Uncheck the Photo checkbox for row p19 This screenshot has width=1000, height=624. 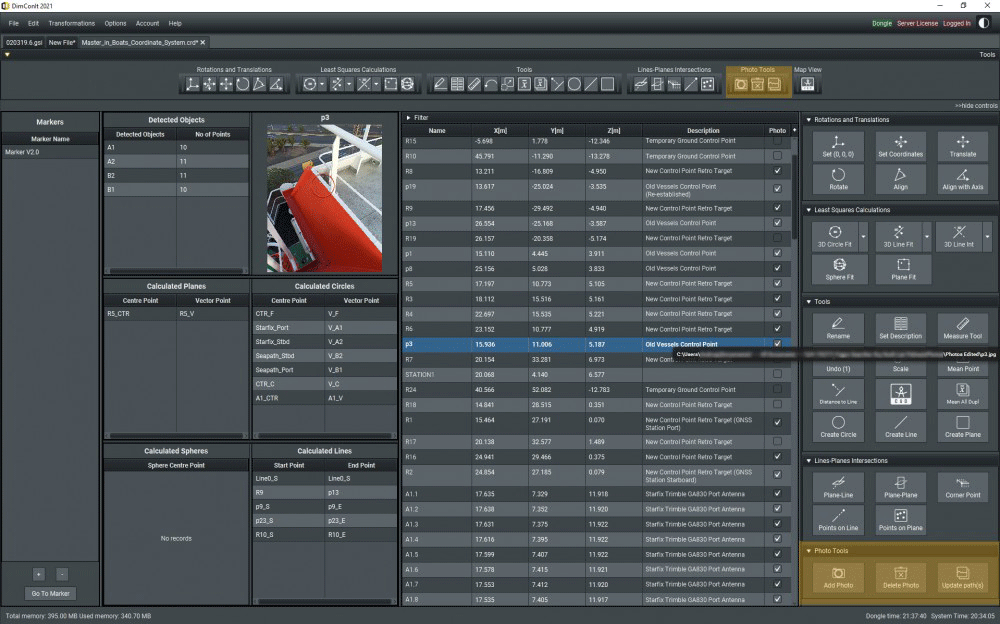(x=778, y=186)
